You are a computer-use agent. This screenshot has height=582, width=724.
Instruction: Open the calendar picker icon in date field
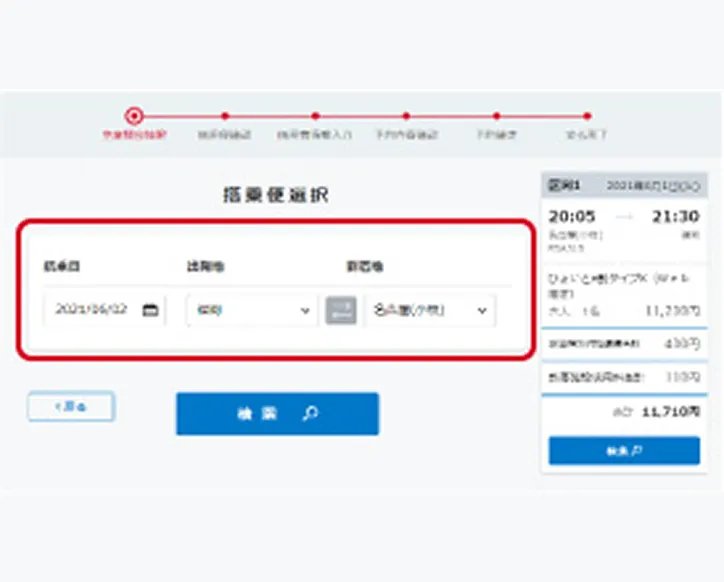[151, 310]
